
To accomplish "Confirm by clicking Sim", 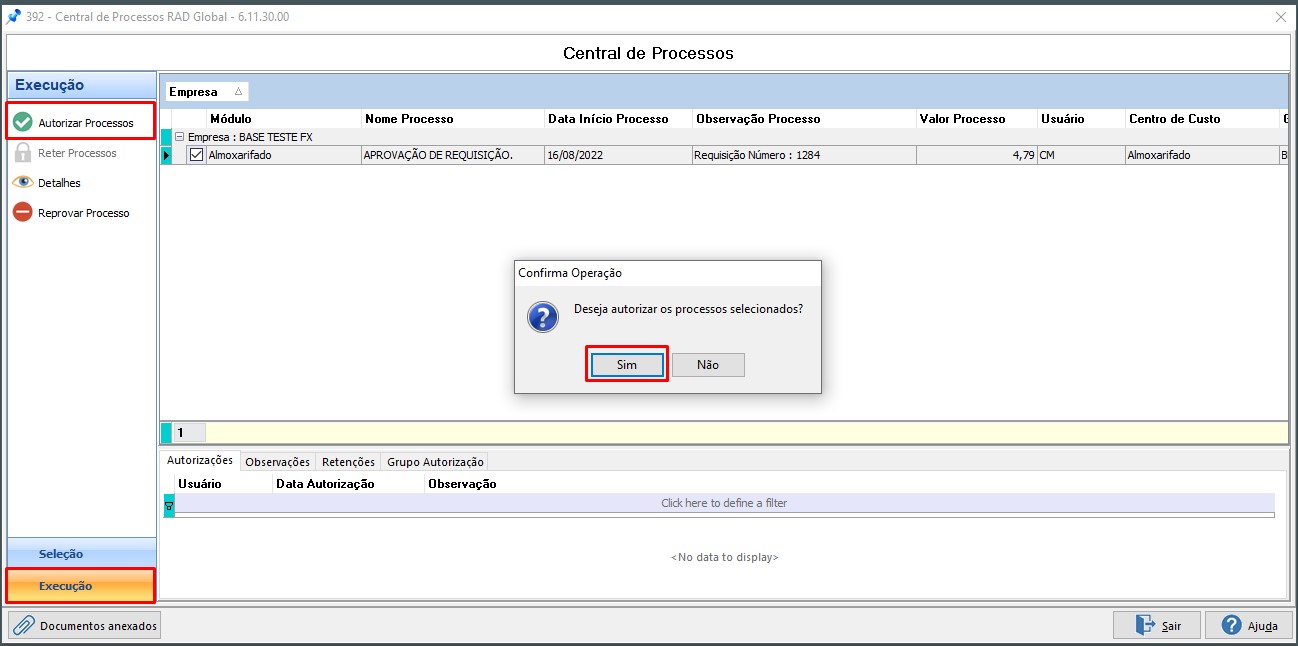I will click(627, 365).
